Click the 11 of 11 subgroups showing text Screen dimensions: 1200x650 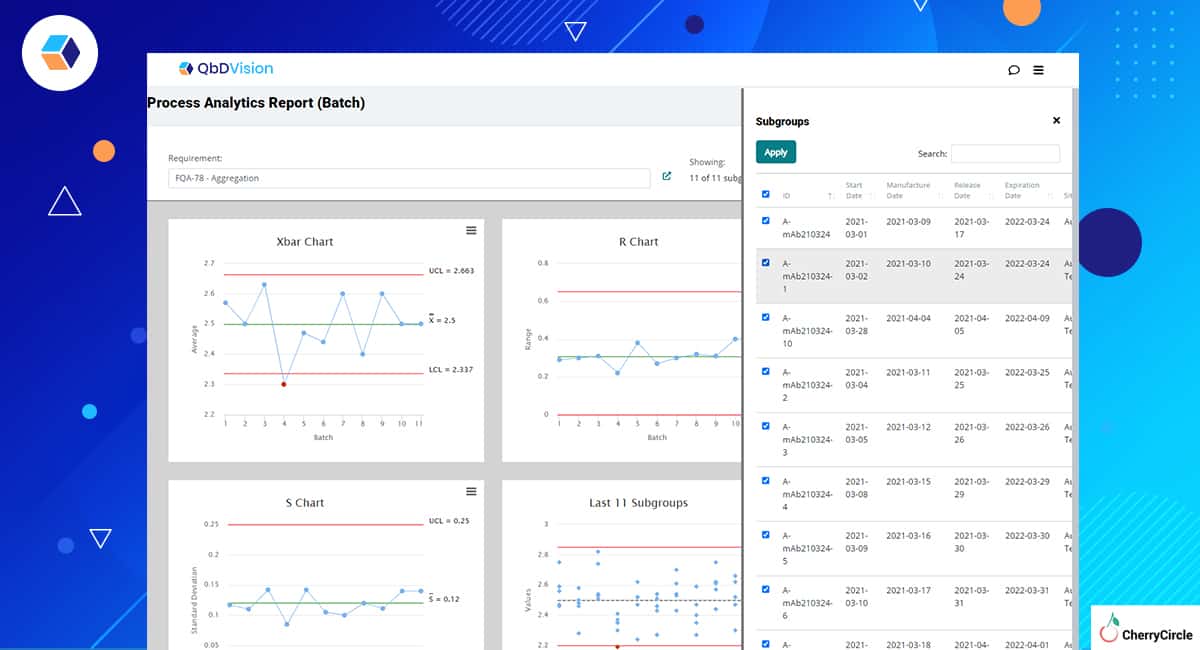tap(715, 178)
